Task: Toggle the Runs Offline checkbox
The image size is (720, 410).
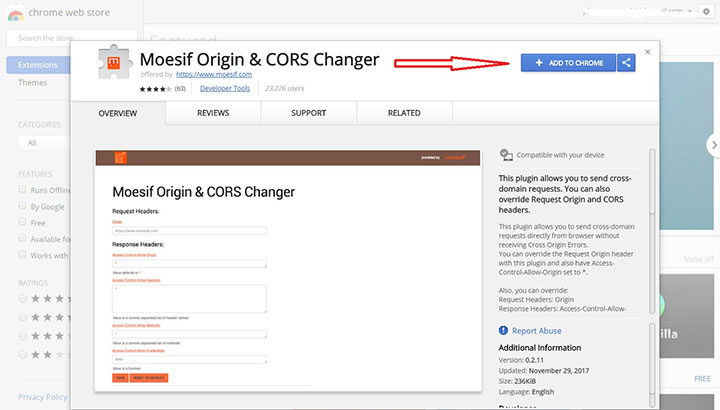Action: point(22,189)
